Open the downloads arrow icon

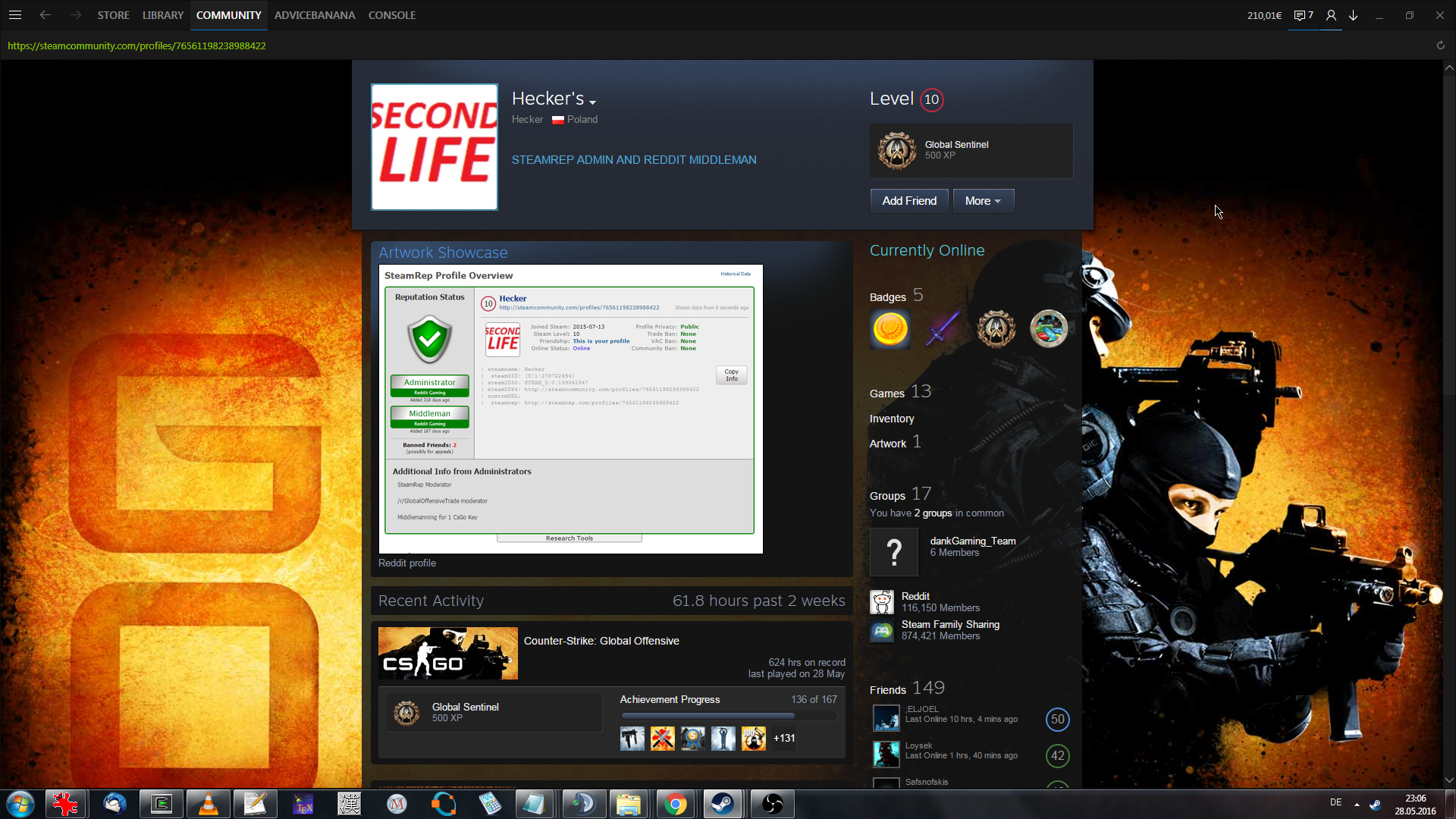tap(1353, 15)
